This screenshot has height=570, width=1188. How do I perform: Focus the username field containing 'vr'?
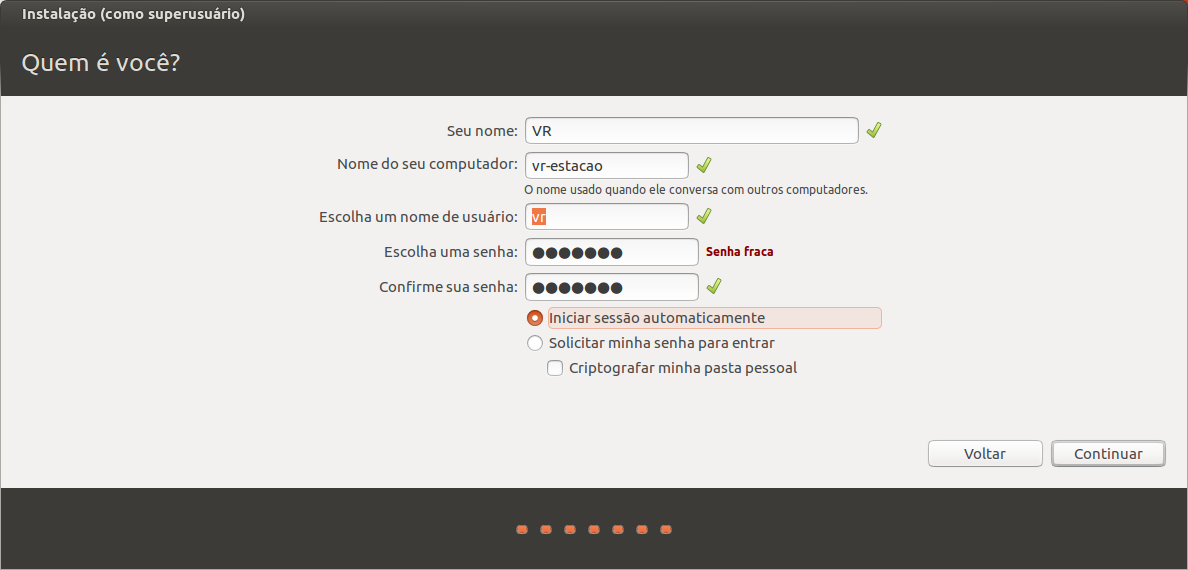click(x=607, y=217)
